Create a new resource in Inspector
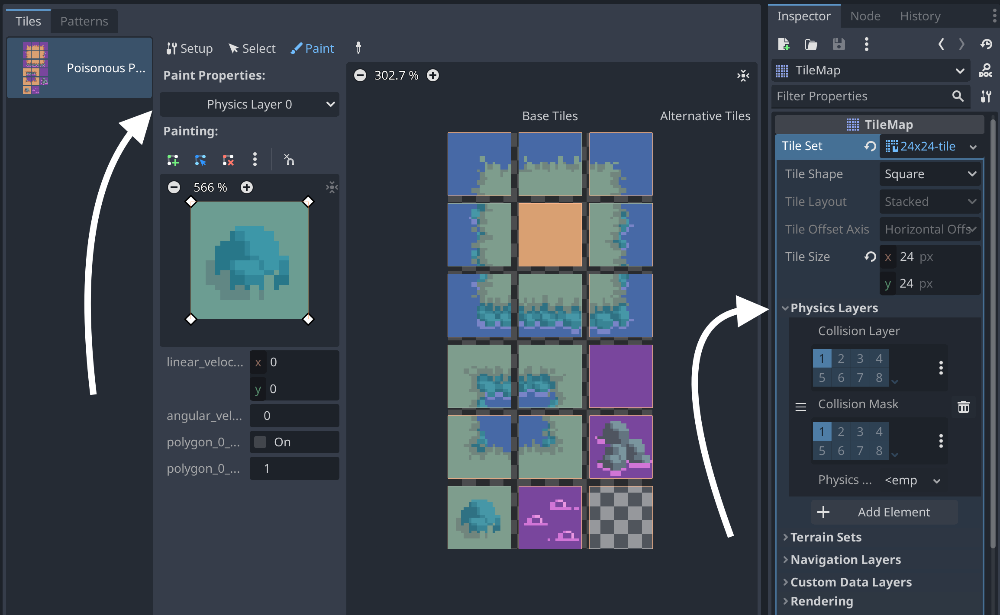This screenshot has height=615, width=1000. [x=784, y=44]
